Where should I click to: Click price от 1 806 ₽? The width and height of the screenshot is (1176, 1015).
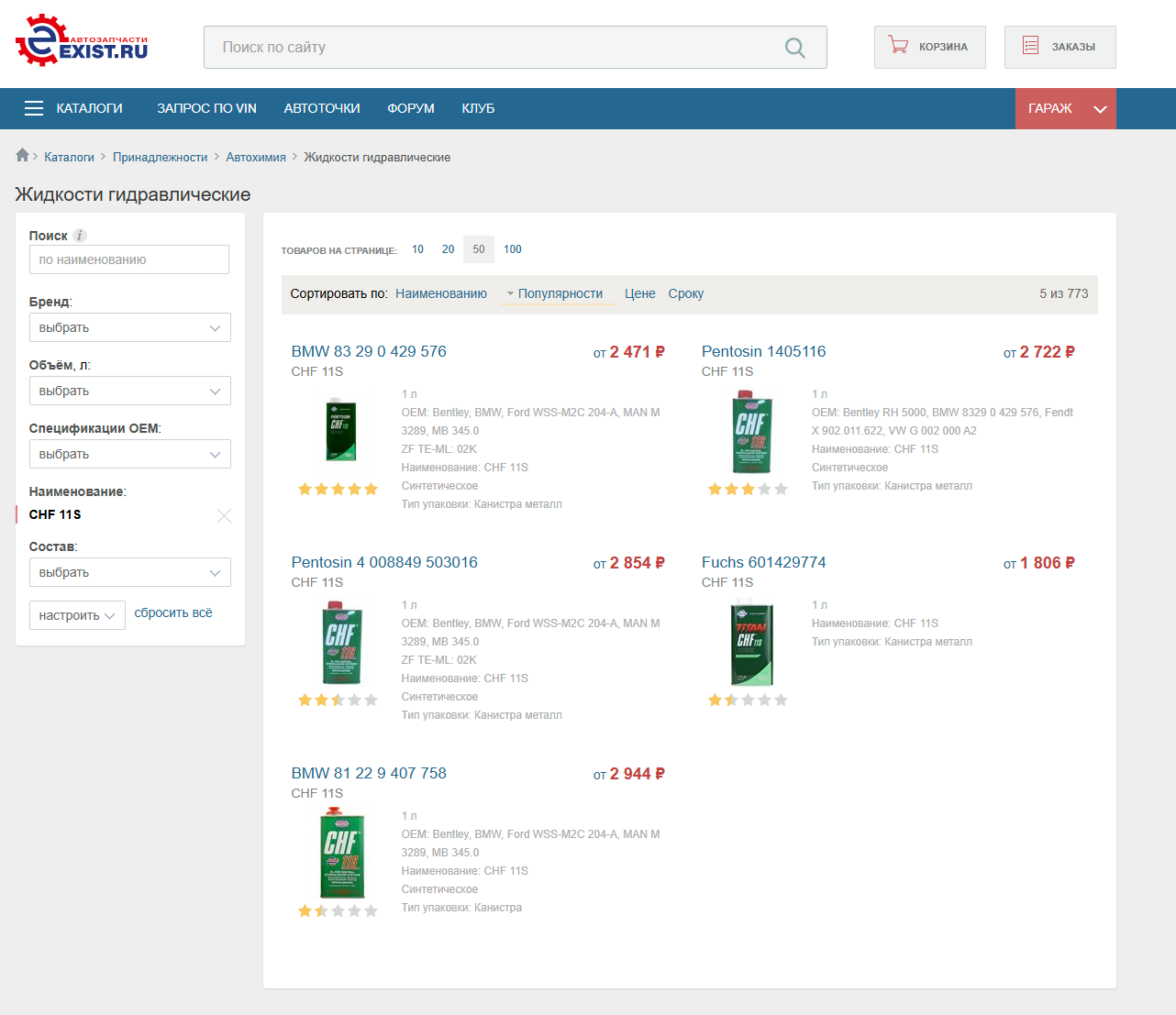coord(1039,563)
